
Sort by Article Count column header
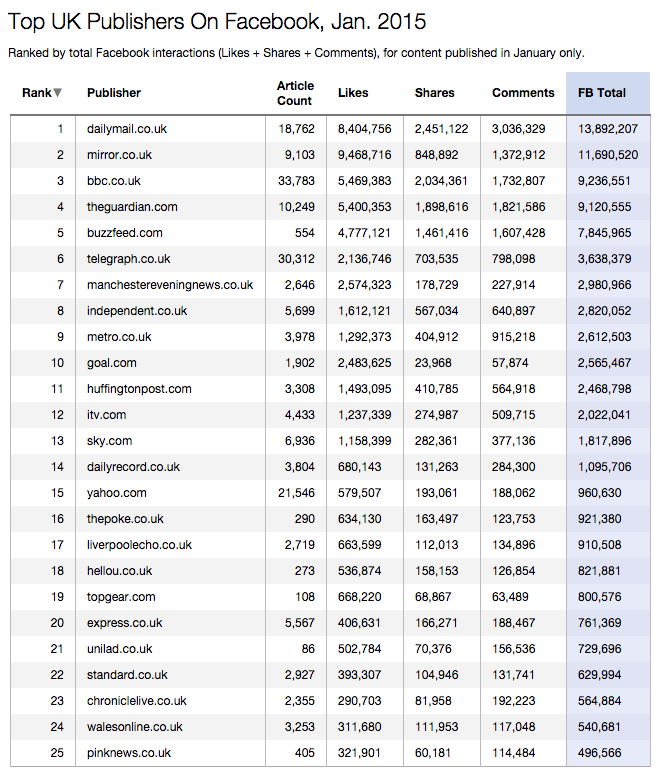pos(295,93)
